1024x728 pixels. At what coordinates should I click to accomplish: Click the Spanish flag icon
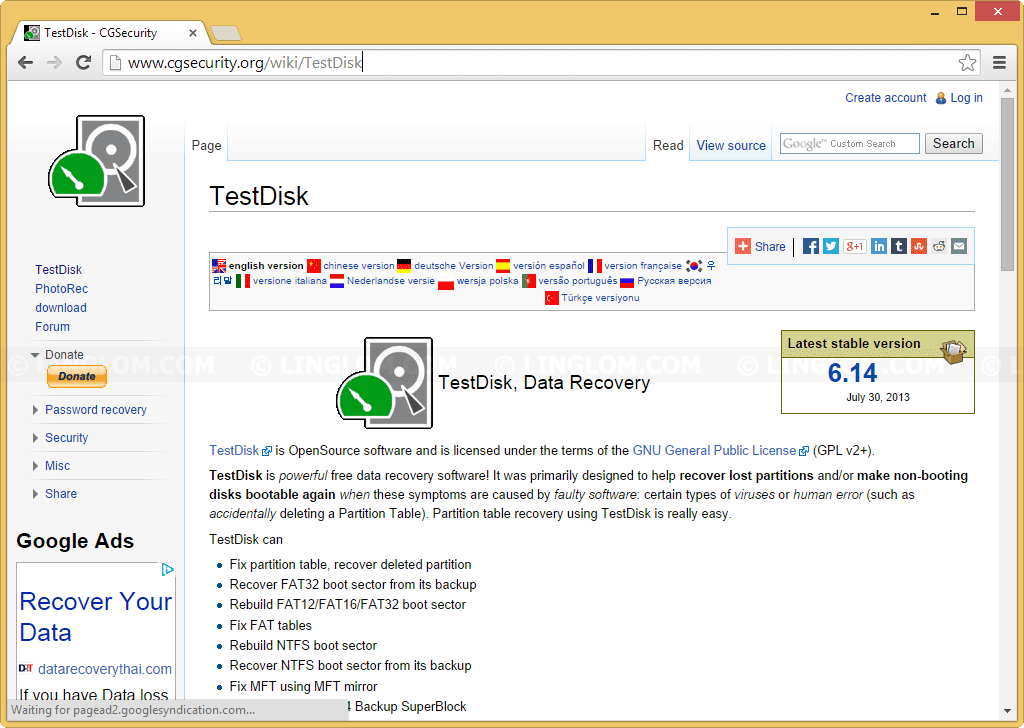click(503, 266)
